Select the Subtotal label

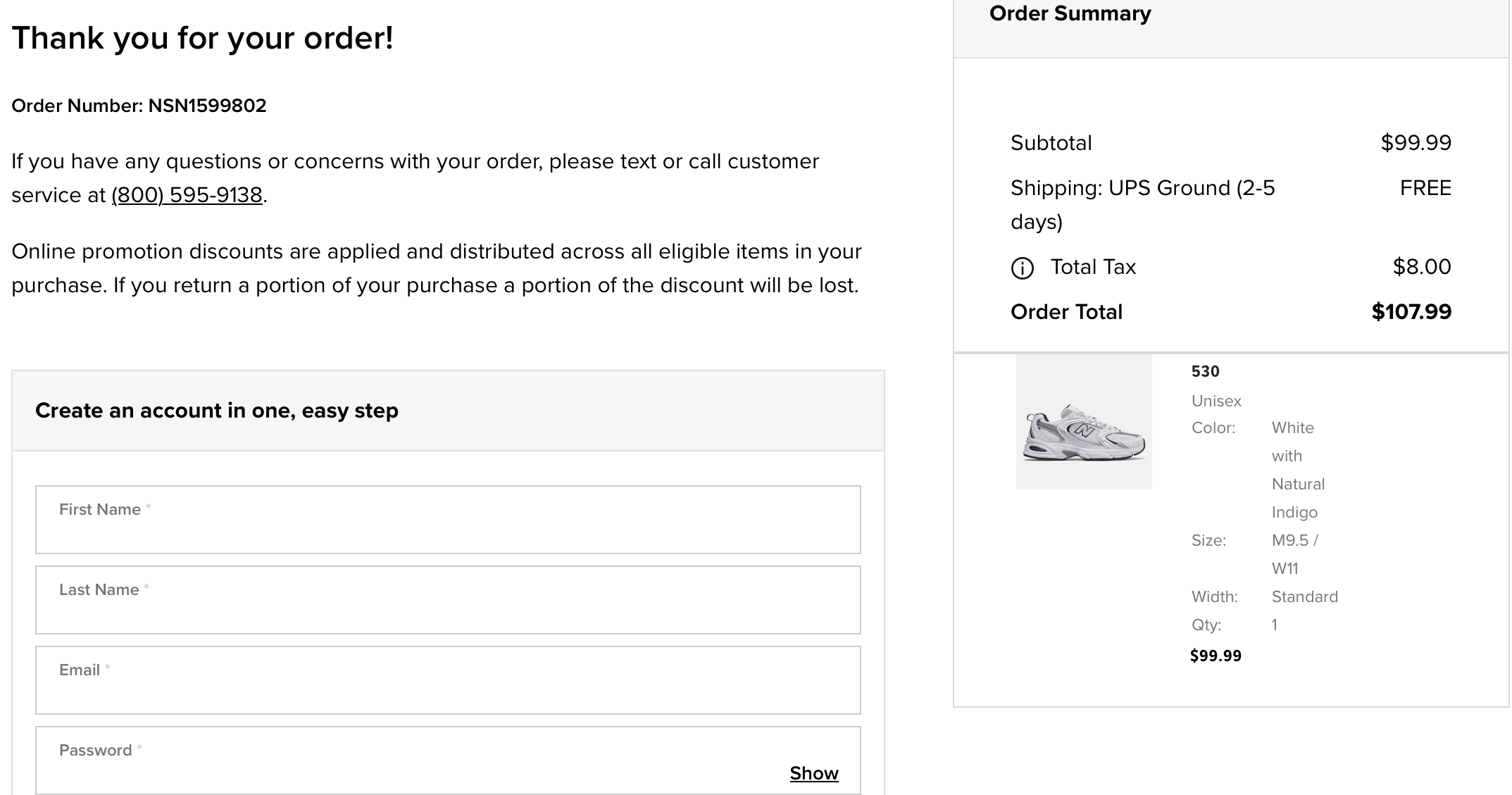tap(1051, 143)
